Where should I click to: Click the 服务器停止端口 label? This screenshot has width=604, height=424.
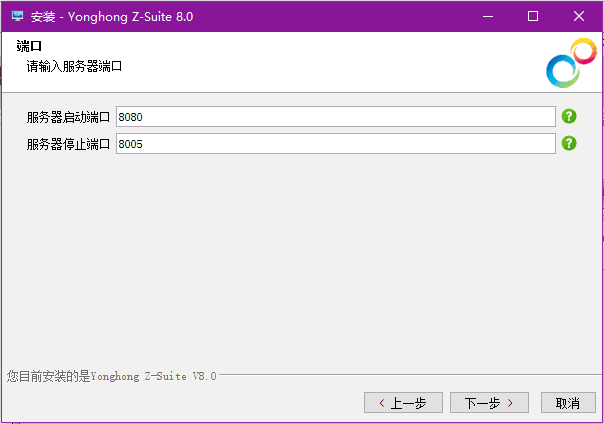coord(68,144)
